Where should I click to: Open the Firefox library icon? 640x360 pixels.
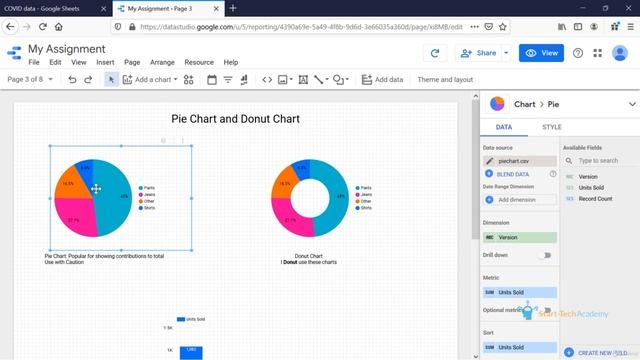562,27
